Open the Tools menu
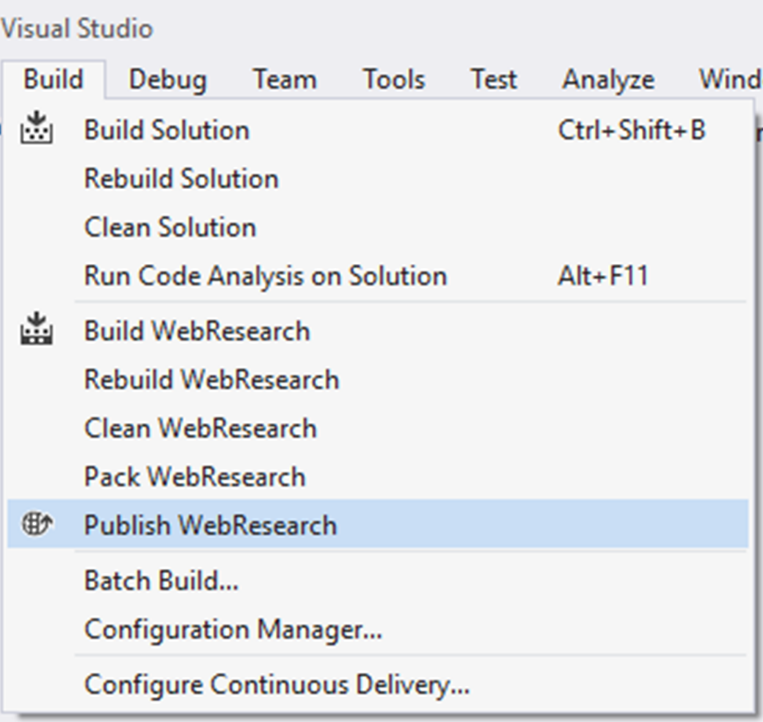 [394, 79]
